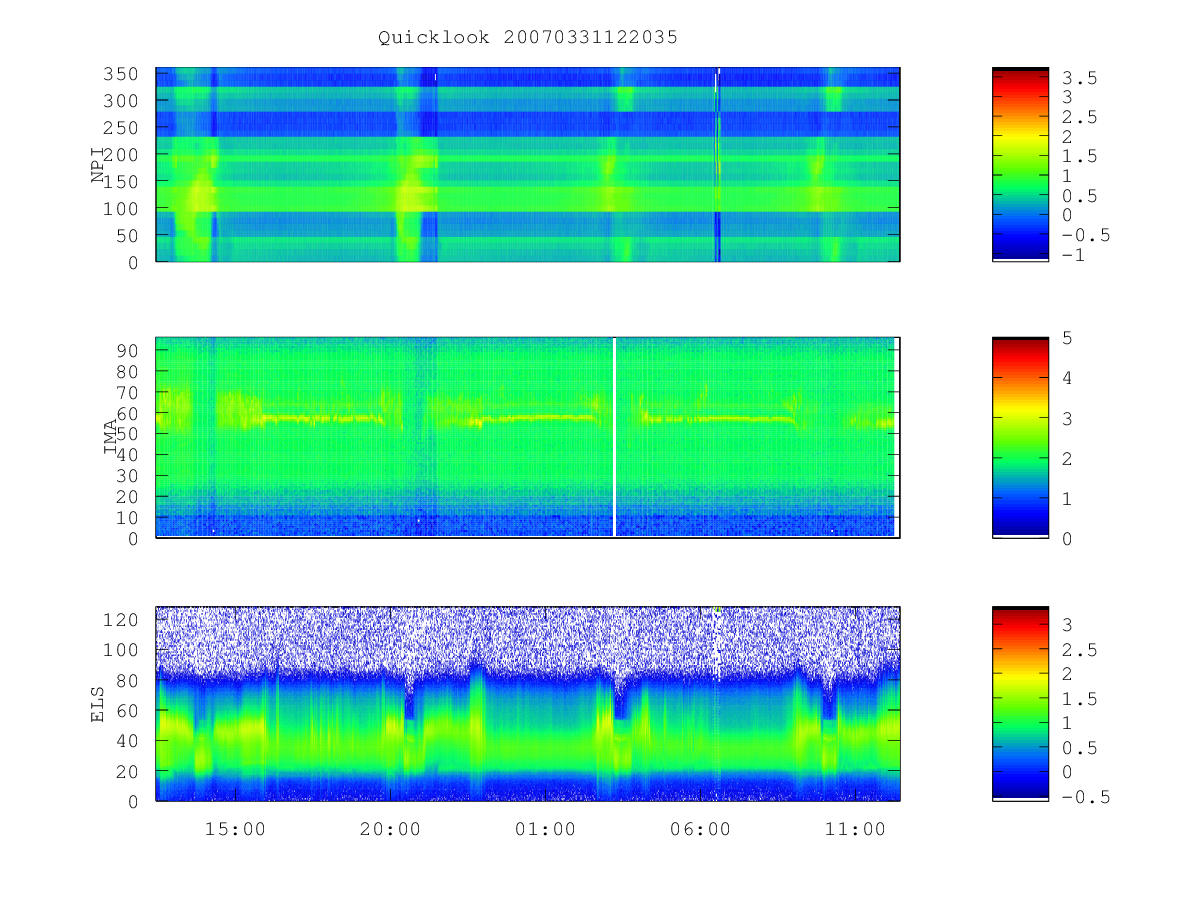Click the NPI y-axis label

(98, 164)
